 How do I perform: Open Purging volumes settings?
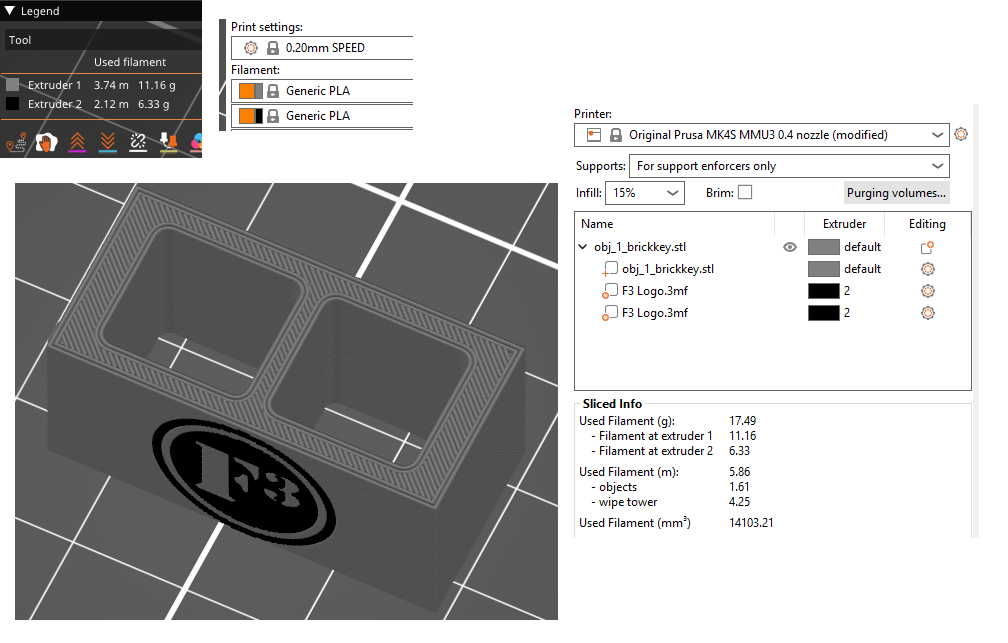tap(896, 193)
